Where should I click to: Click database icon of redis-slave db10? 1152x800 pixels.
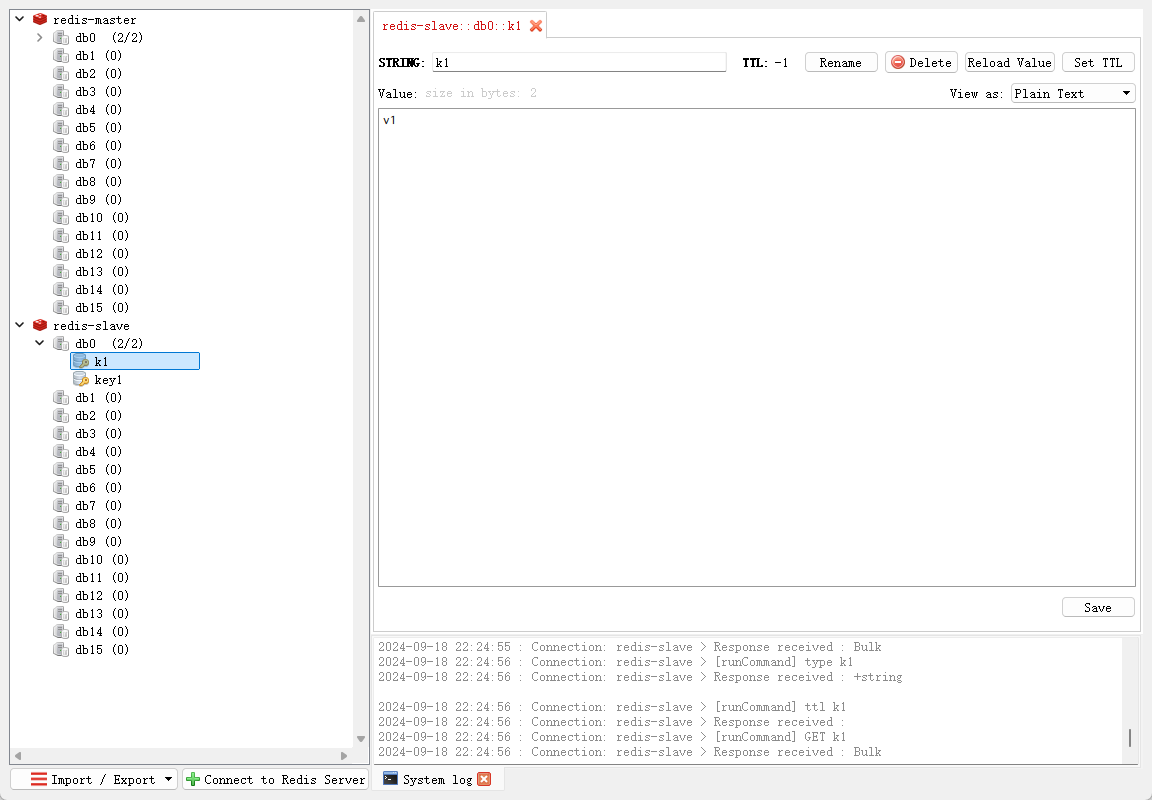coord(61,560)
